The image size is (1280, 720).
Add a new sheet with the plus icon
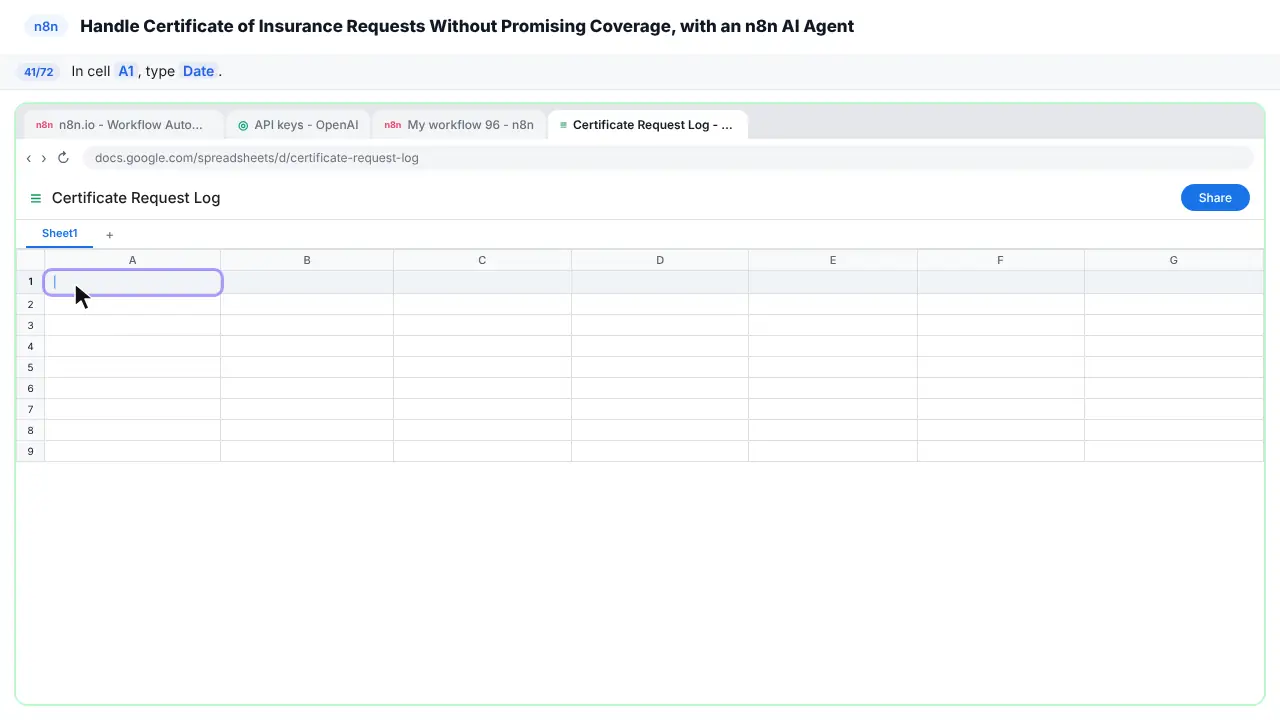coord(110,235)
